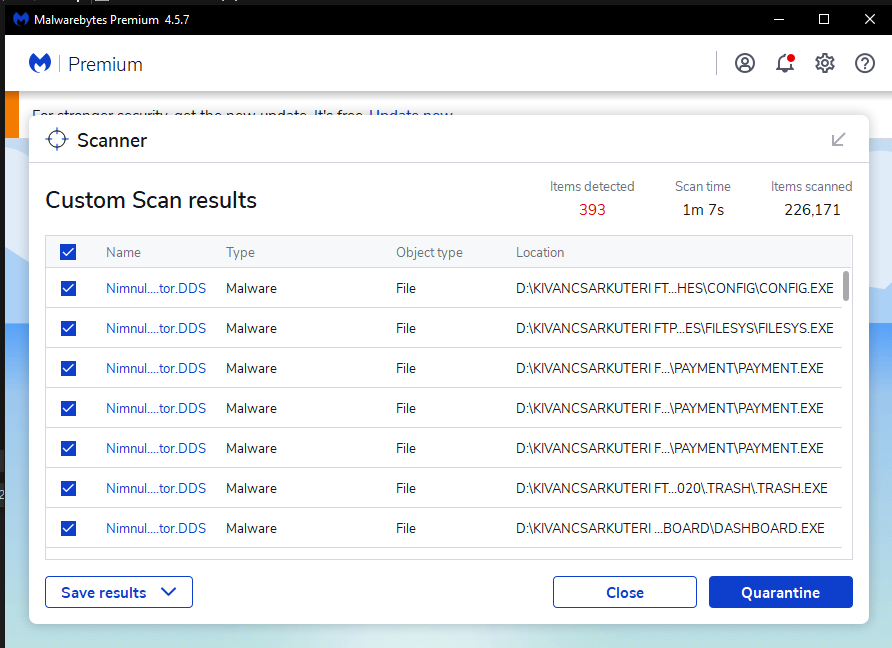Uncheck the FILESYS.EXE row checkbox

tap(68, 328)
